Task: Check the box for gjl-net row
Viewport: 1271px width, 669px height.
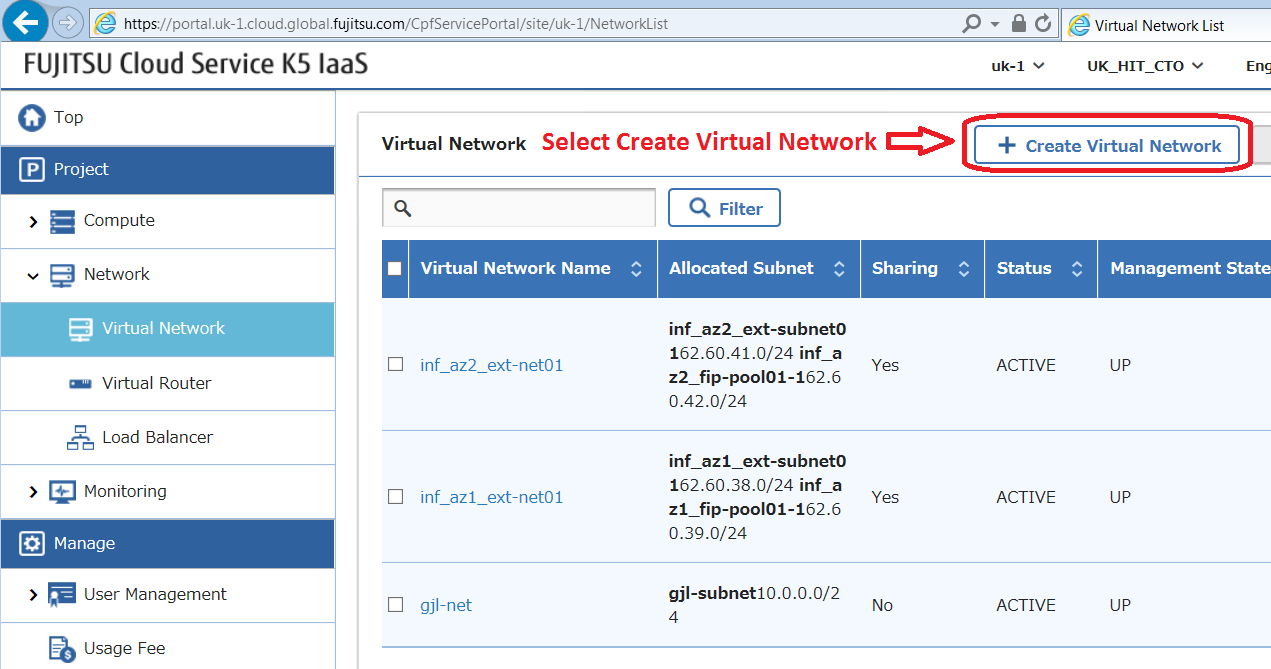Action: pyautogui.click(x=395, y=605)
